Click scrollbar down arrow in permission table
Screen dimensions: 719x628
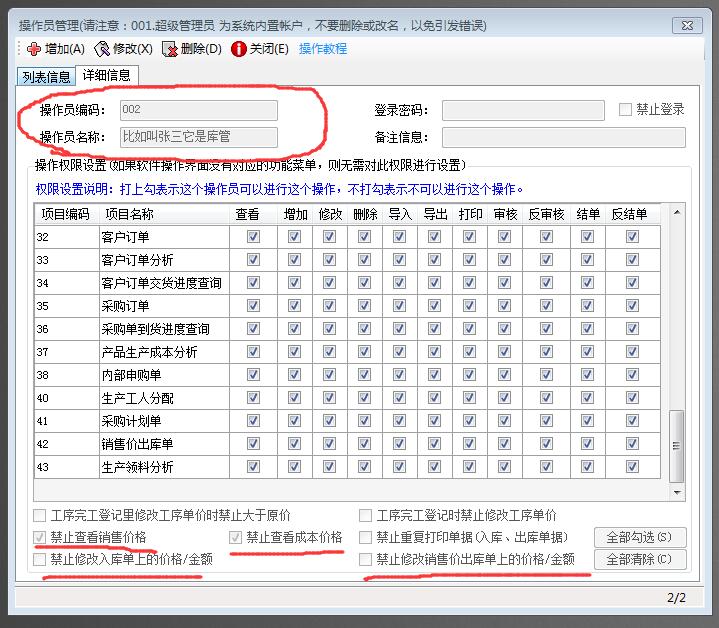[678, 493]
